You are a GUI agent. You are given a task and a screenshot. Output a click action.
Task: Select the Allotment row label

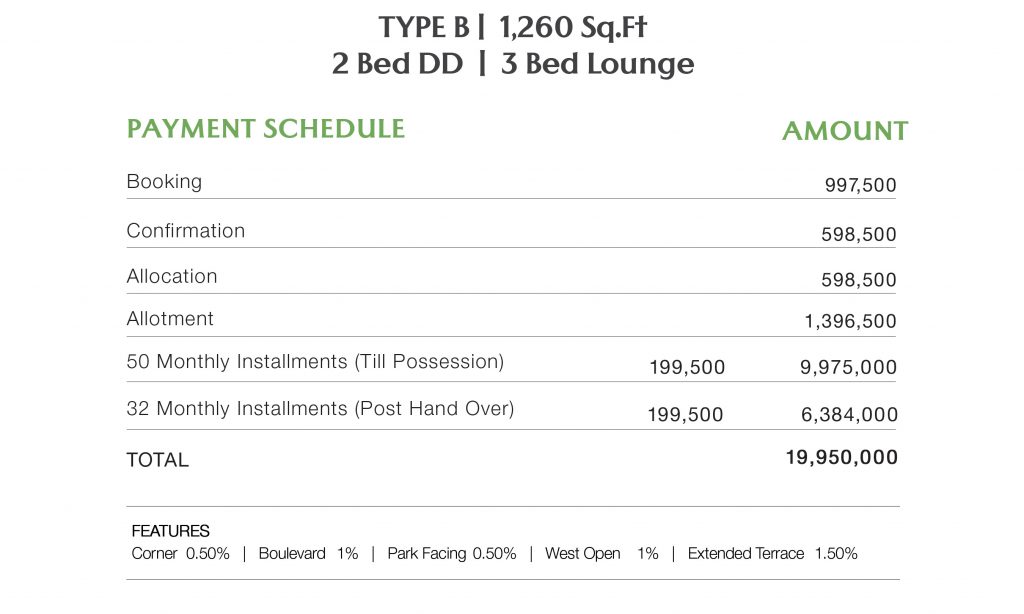pyautogui.click(x=170, y=320)
